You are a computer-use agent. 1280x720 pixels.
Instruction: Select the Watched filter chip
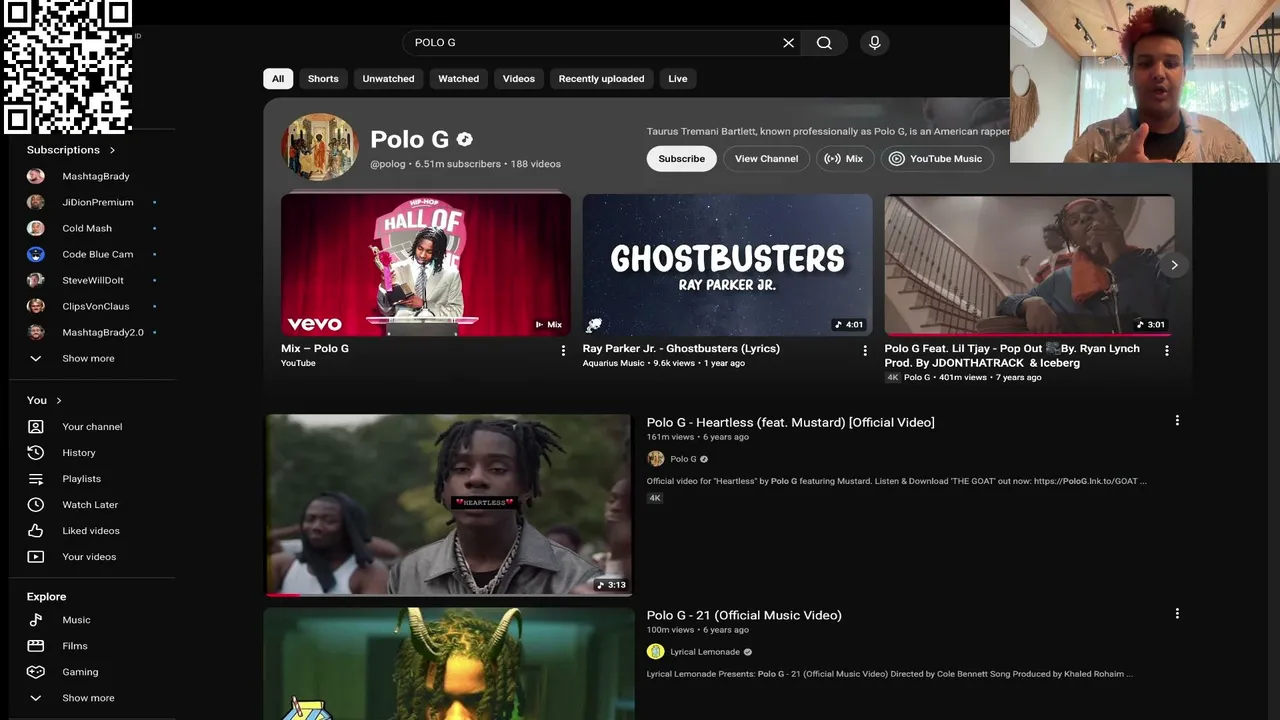(459, 79)
